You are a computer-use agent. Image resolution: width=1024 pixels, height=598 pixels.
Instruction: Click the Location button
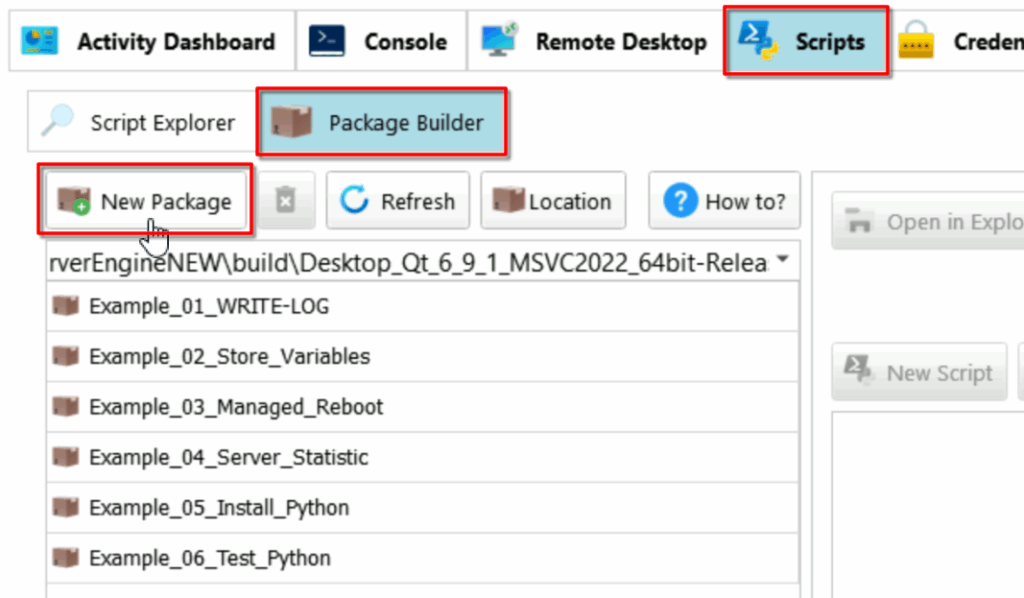tap(553, 201)
